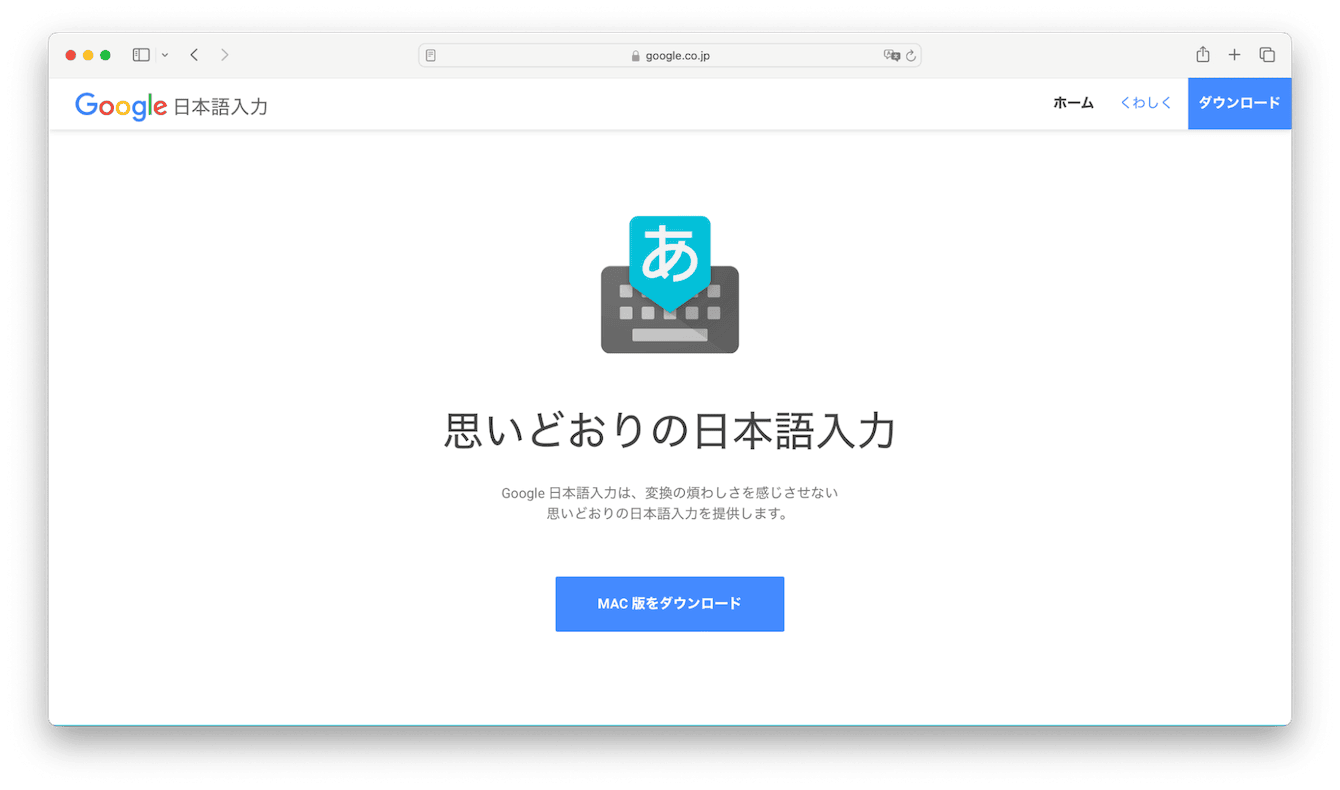Click the Google logo

coord(121,105)
